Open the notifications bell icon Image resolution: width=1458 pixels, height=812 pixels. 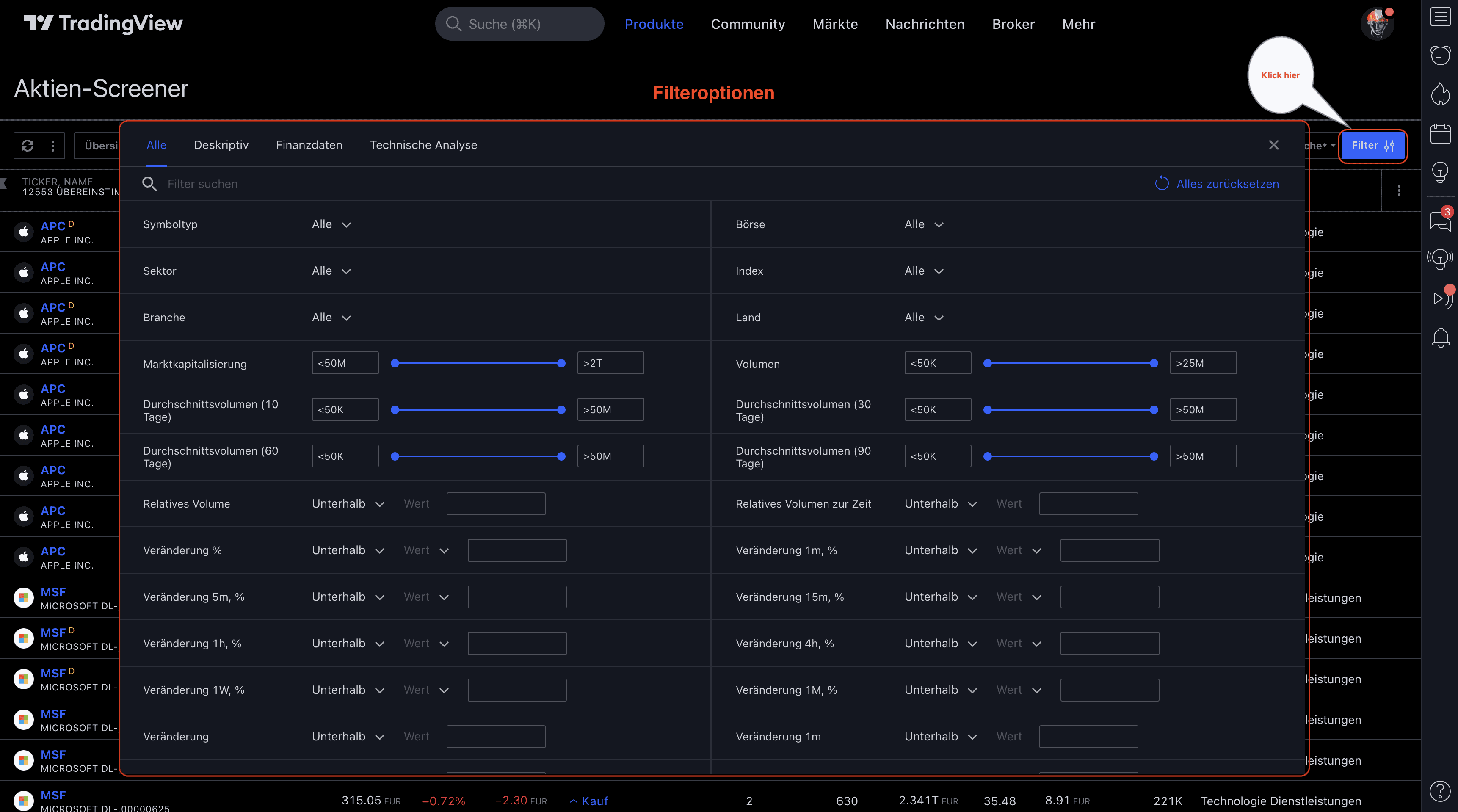(x=1441, y=338)
